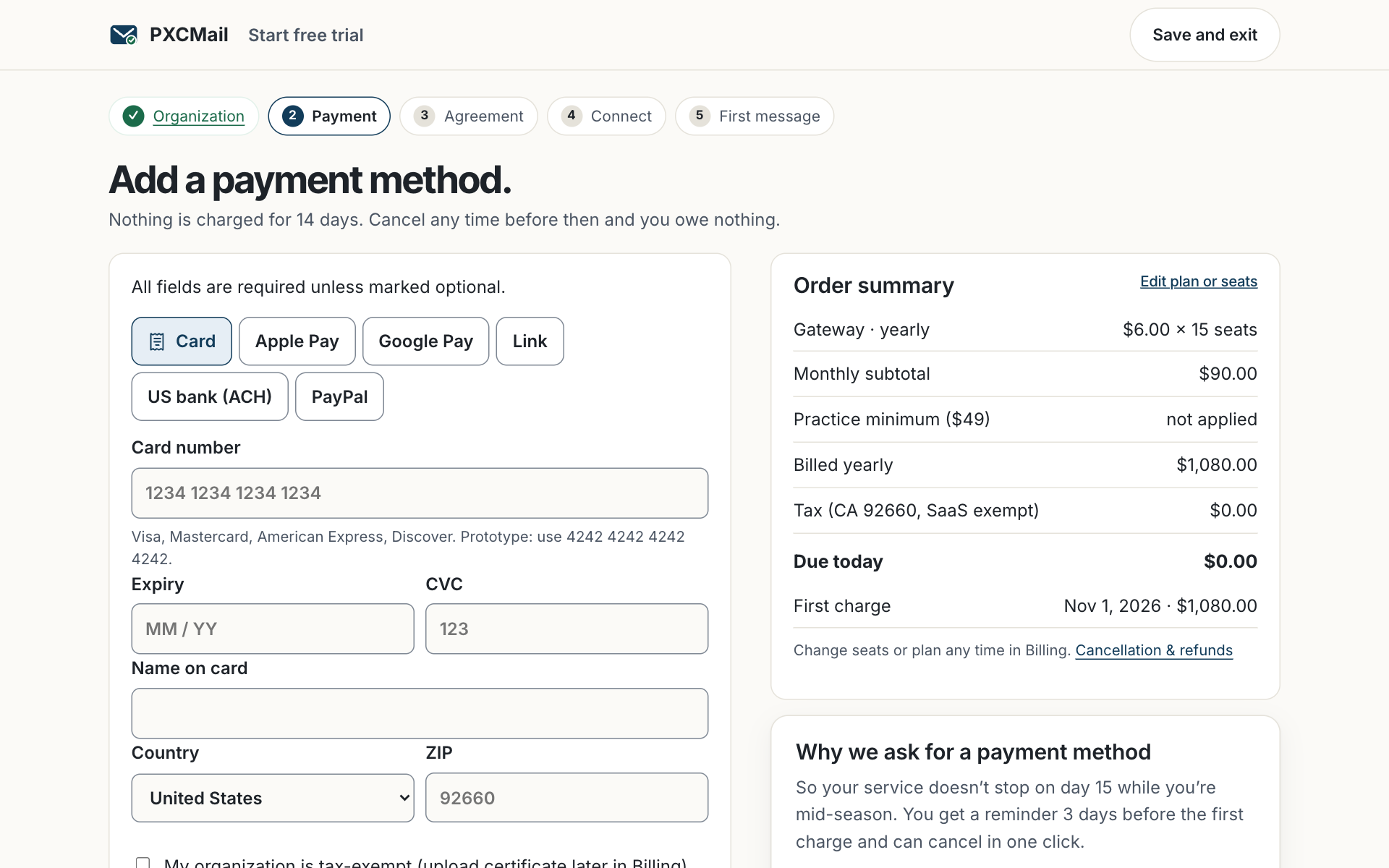The height and width of the screenshot is (868, 1389).
Task: Click the PXCMail brand name
Action: coord(189,35)
